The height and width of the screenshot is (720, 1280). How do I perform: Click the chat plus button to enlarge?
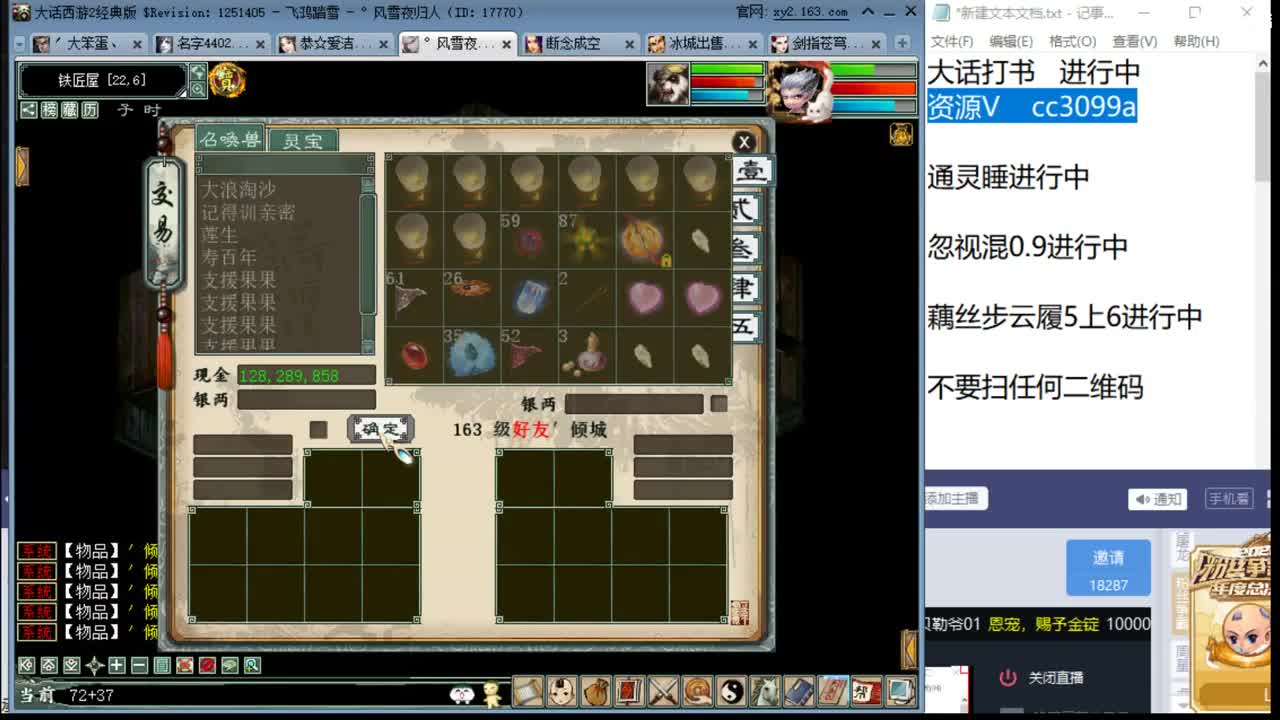[117, 665]
